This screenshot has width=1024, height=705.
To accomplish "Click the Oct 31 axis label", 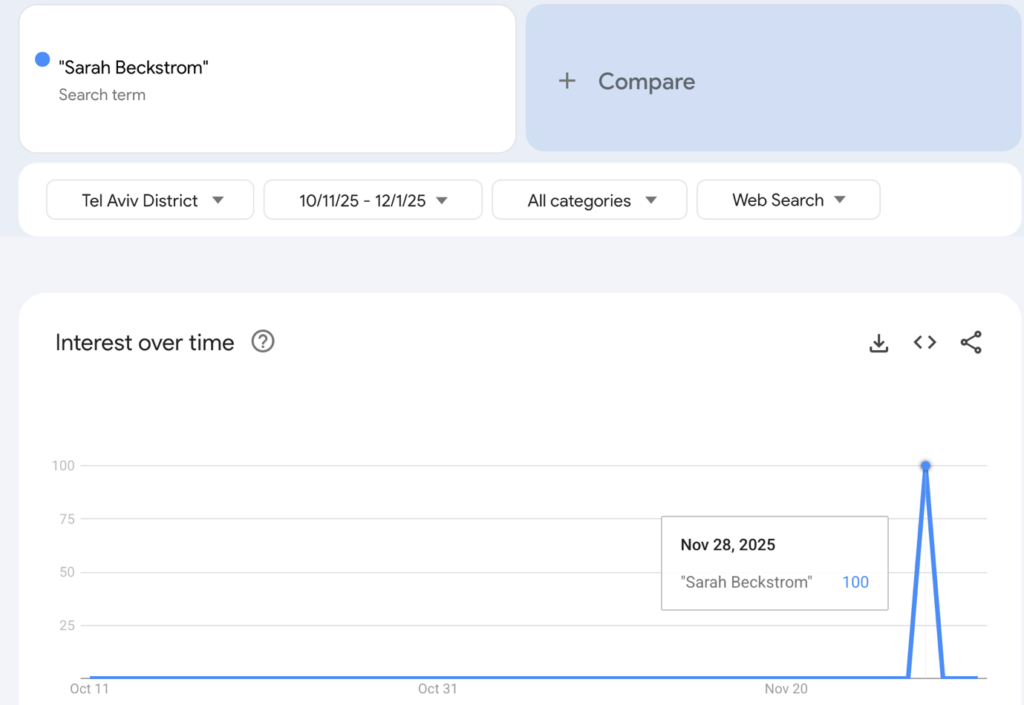I will 437,689.
